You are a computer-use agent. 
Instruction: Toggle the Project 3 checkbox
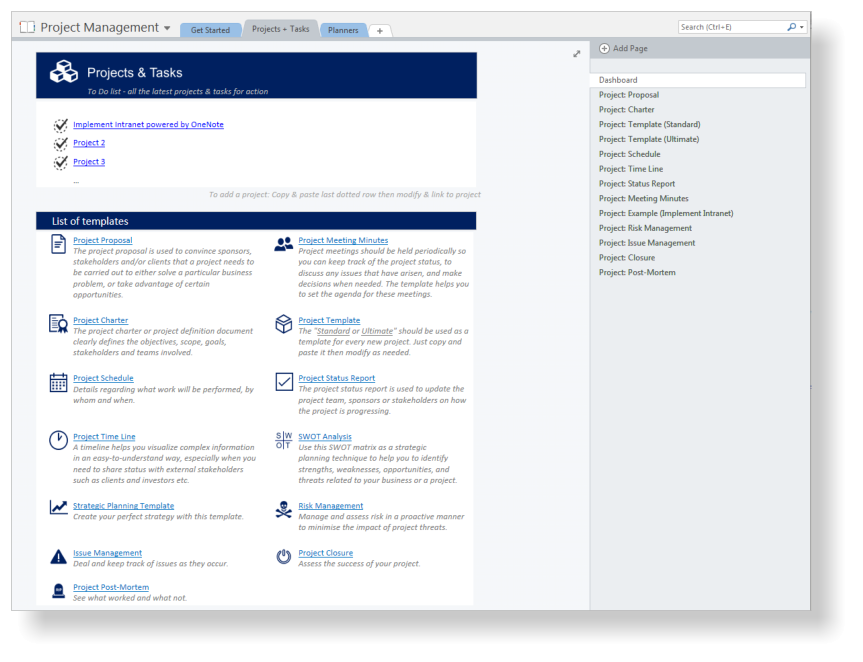61,162
